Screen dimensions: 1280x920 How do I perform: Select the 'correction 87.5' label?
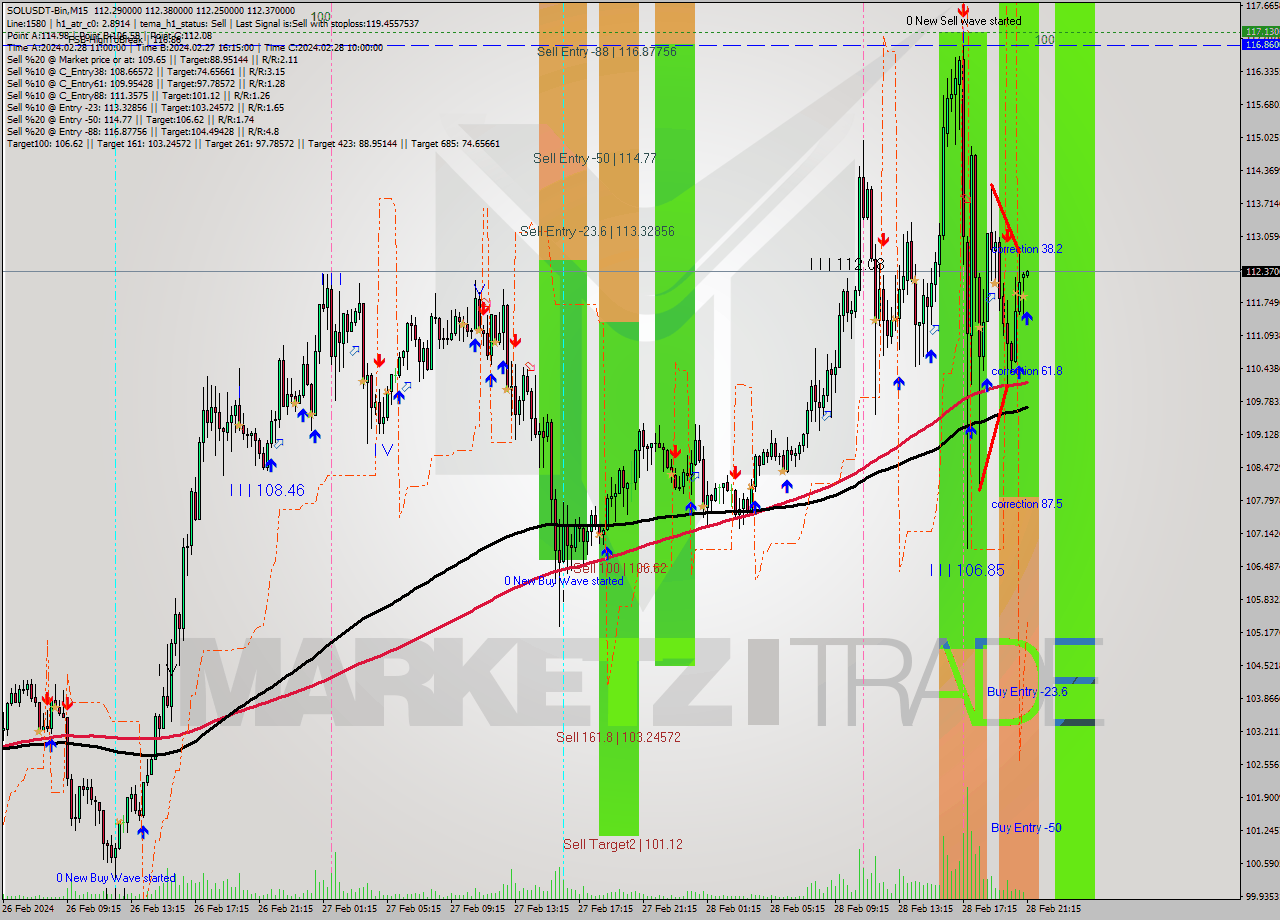tap(1027, 504)
